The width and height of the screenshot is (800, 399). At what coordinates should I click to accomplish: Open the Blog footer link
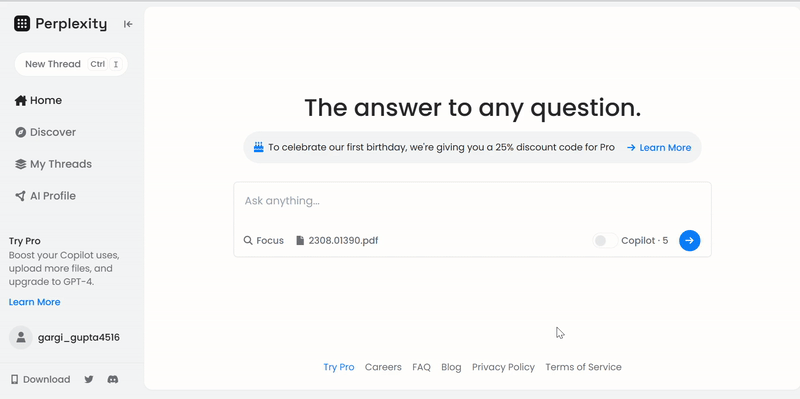452,367
